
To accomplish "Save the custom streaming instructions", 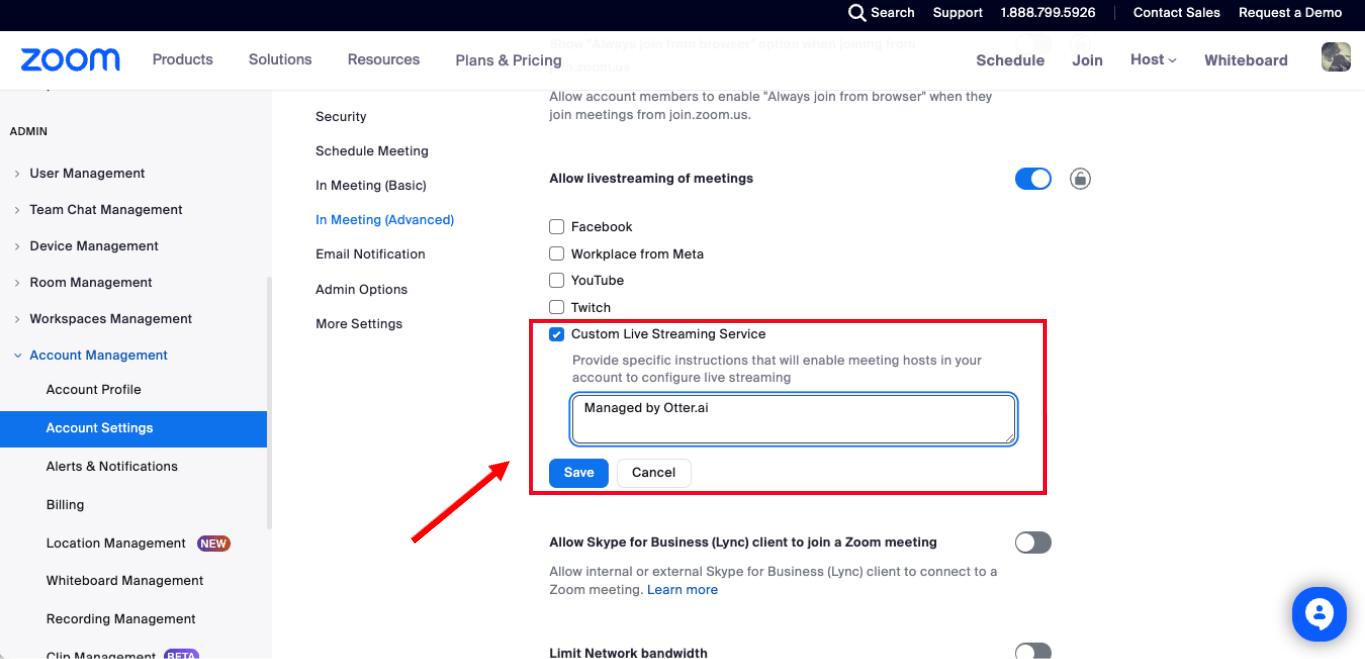I will pyautogui.click(x=579, y=473).
